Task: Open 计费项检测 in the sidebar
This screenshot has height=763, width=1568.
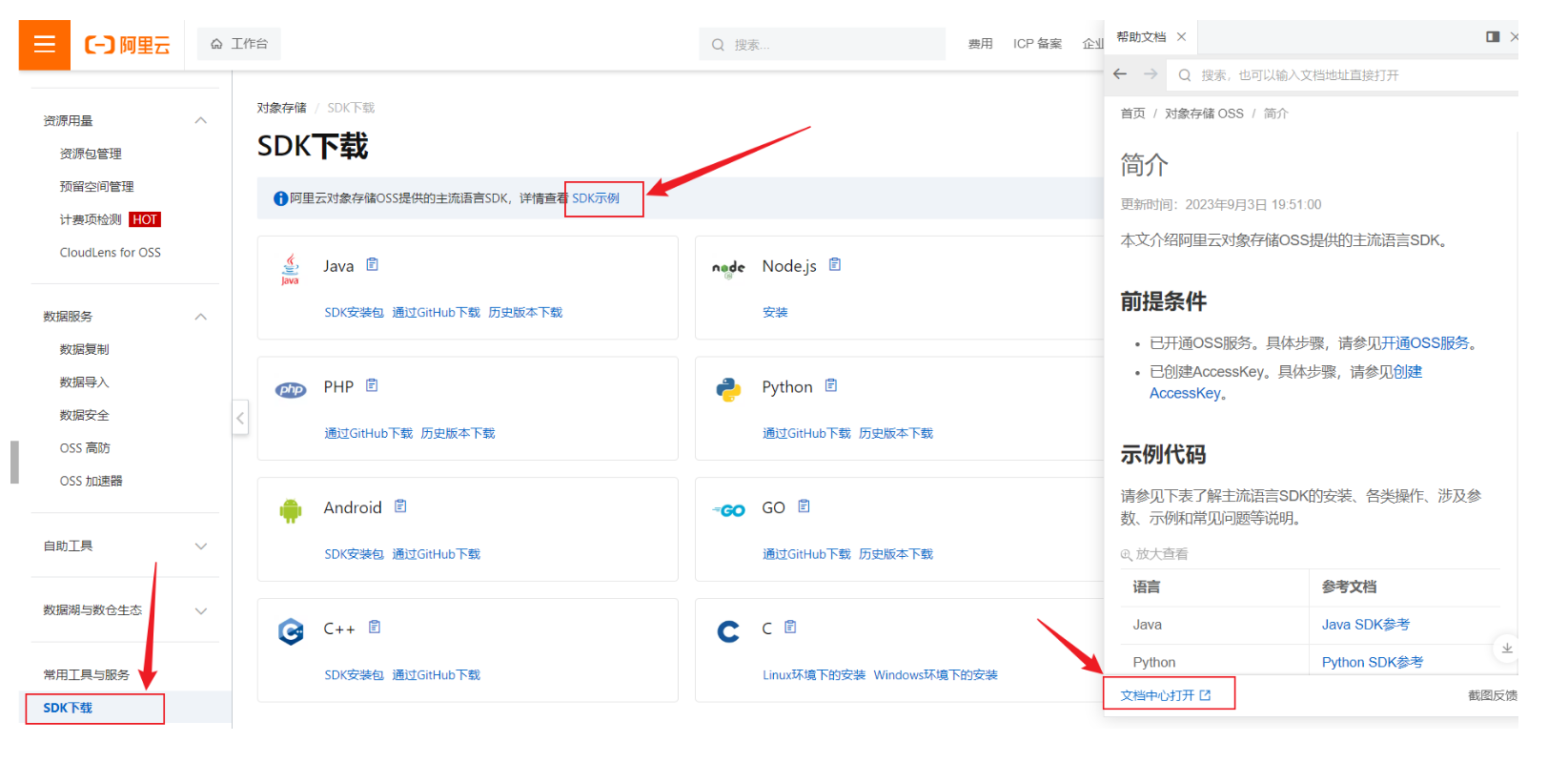Action: 91,219
